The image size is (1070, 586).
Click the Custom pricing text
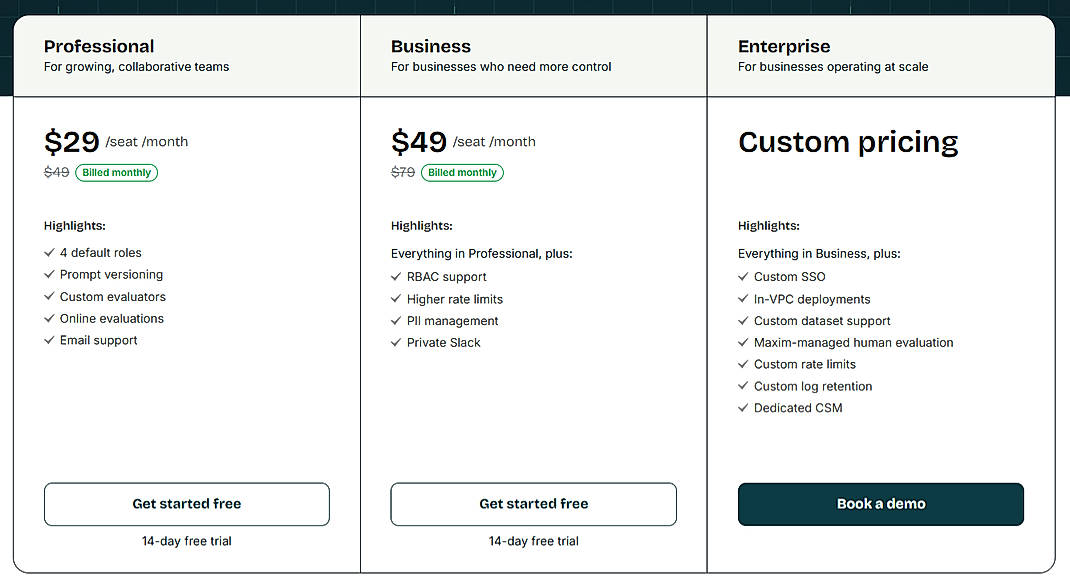pyautogui.click(x=848, y=143)
